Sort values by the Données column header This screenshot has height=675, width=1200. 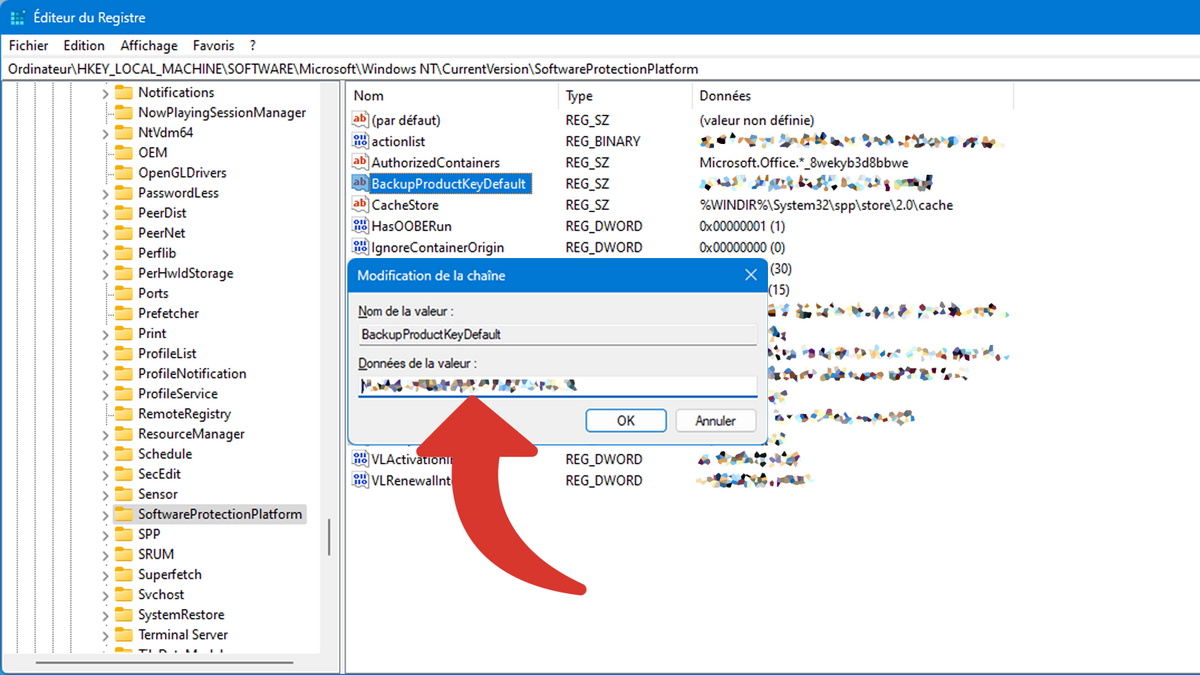click(852, 96)
